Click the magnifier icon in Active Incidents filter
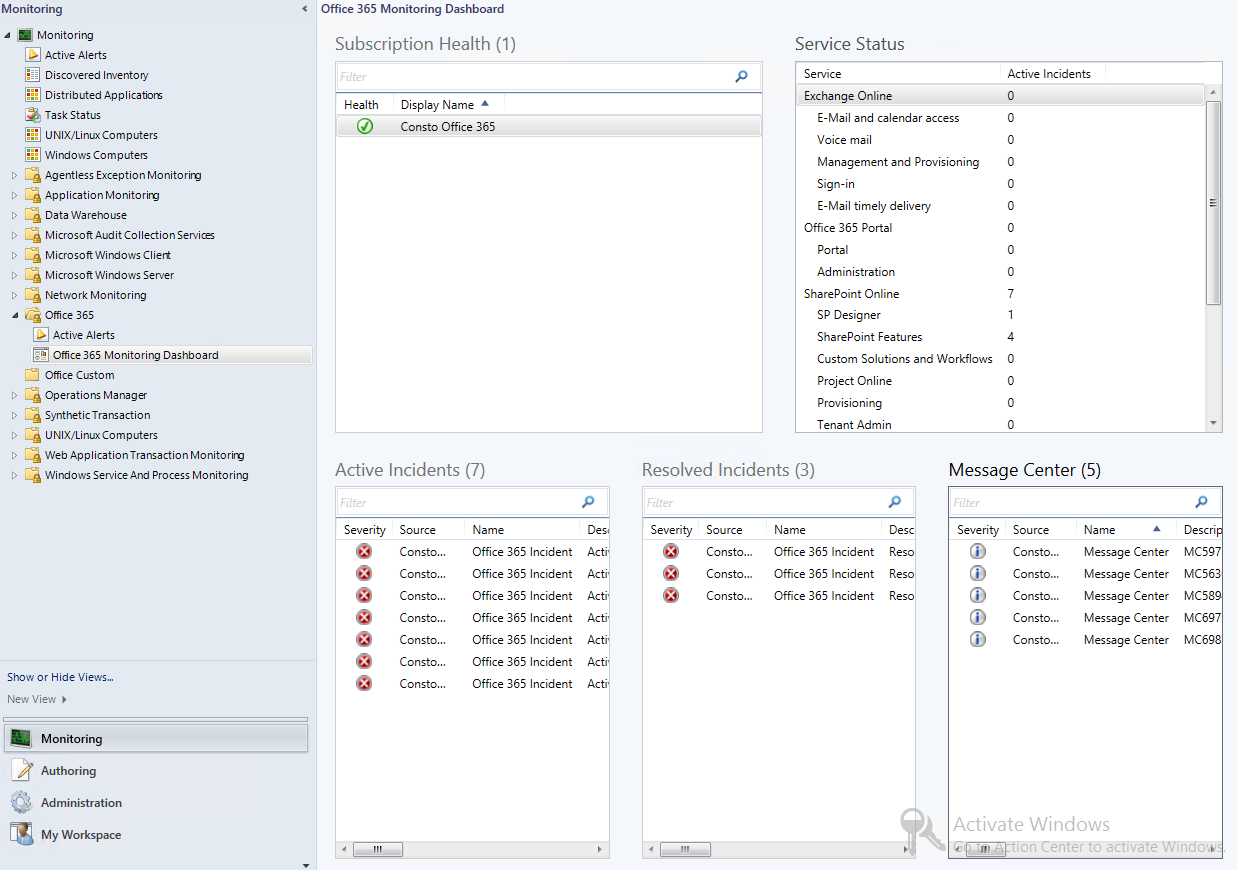The image size is (1237, 870). coord(588,502)
